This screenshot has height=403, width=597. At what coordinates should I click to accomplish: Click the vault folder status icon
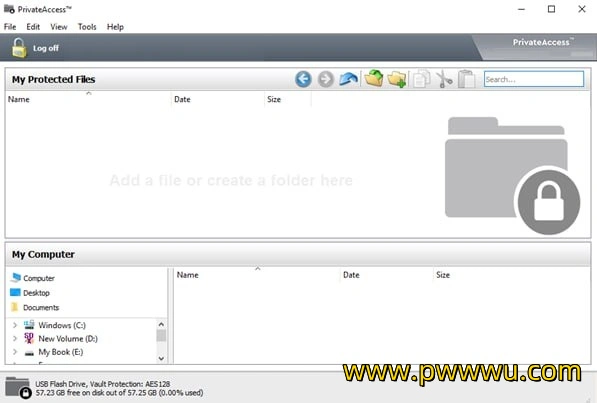(18, 388)
